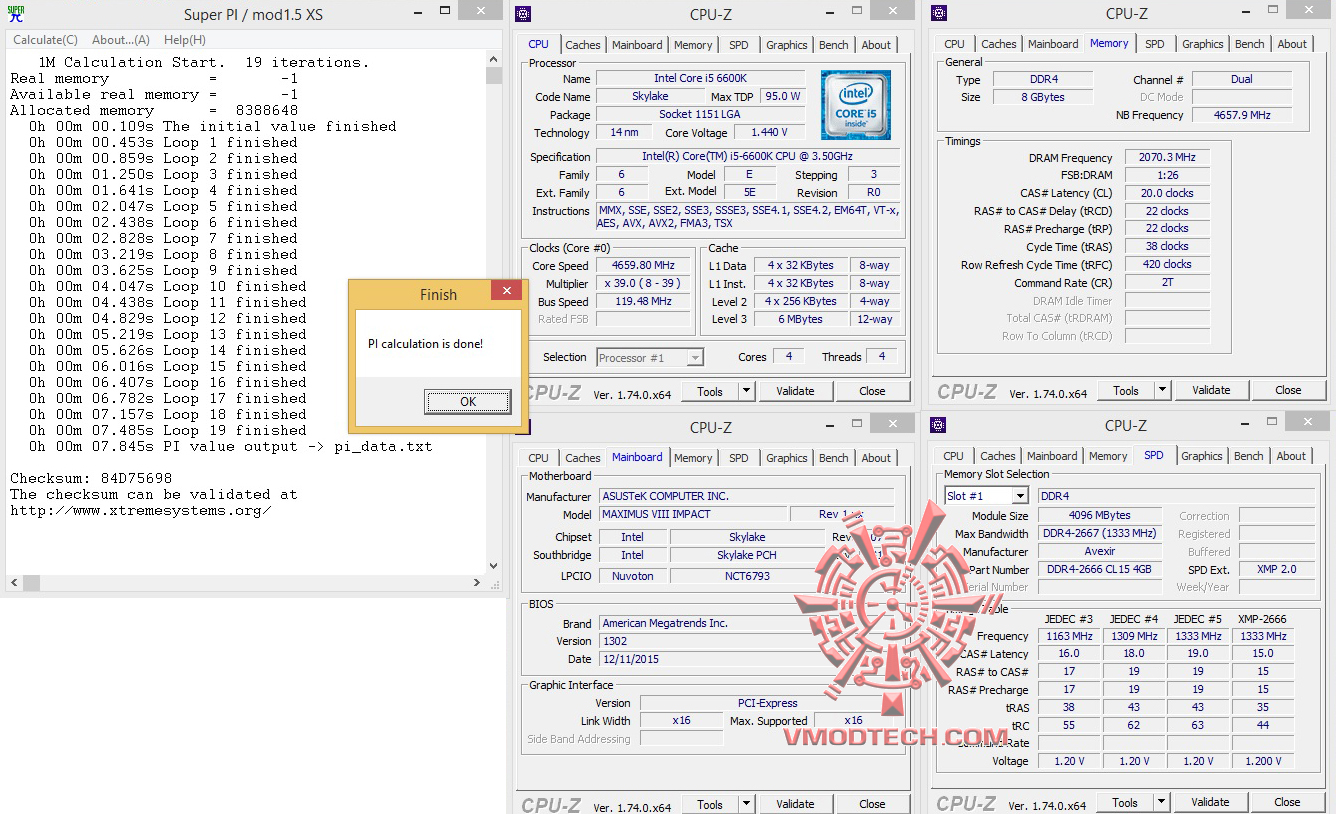The height and width of the screenshot is (814, 1336).
Task: Open the About tab in the CPU-Z Memory window
Action: click(1292, 44)
